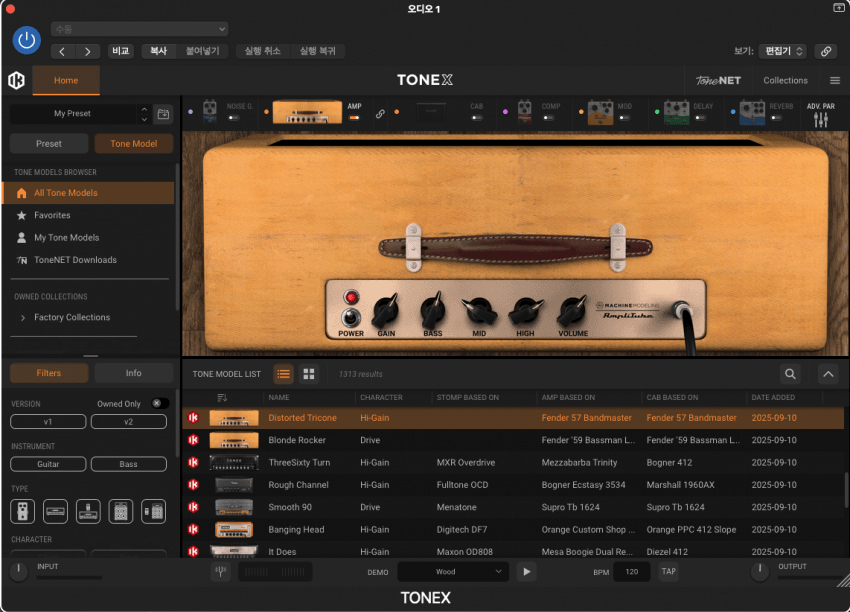This screenshot has width=850, height=612.
Task: Go to previous preset arrow
Action: (62, 51)
